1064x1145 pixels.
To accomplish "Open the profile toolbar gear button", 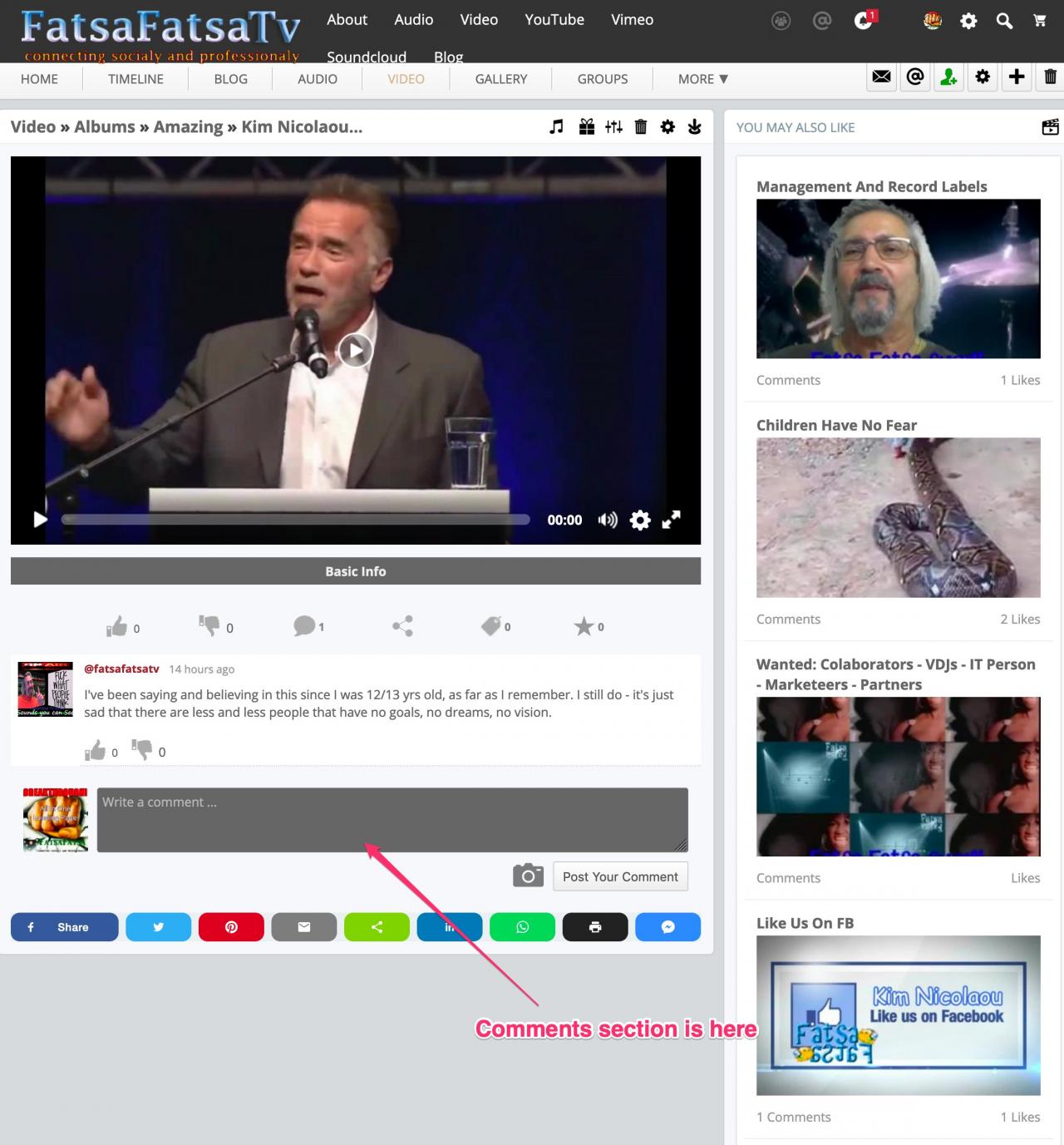I will pos(983,77).
